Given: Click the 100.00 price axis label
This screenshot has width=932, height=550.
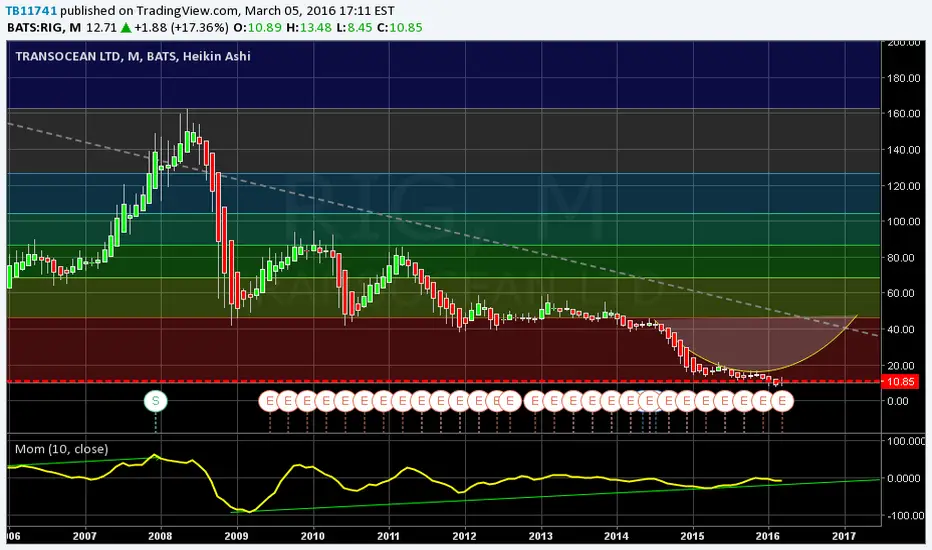Looking at the screenshot, I should 904,222.
